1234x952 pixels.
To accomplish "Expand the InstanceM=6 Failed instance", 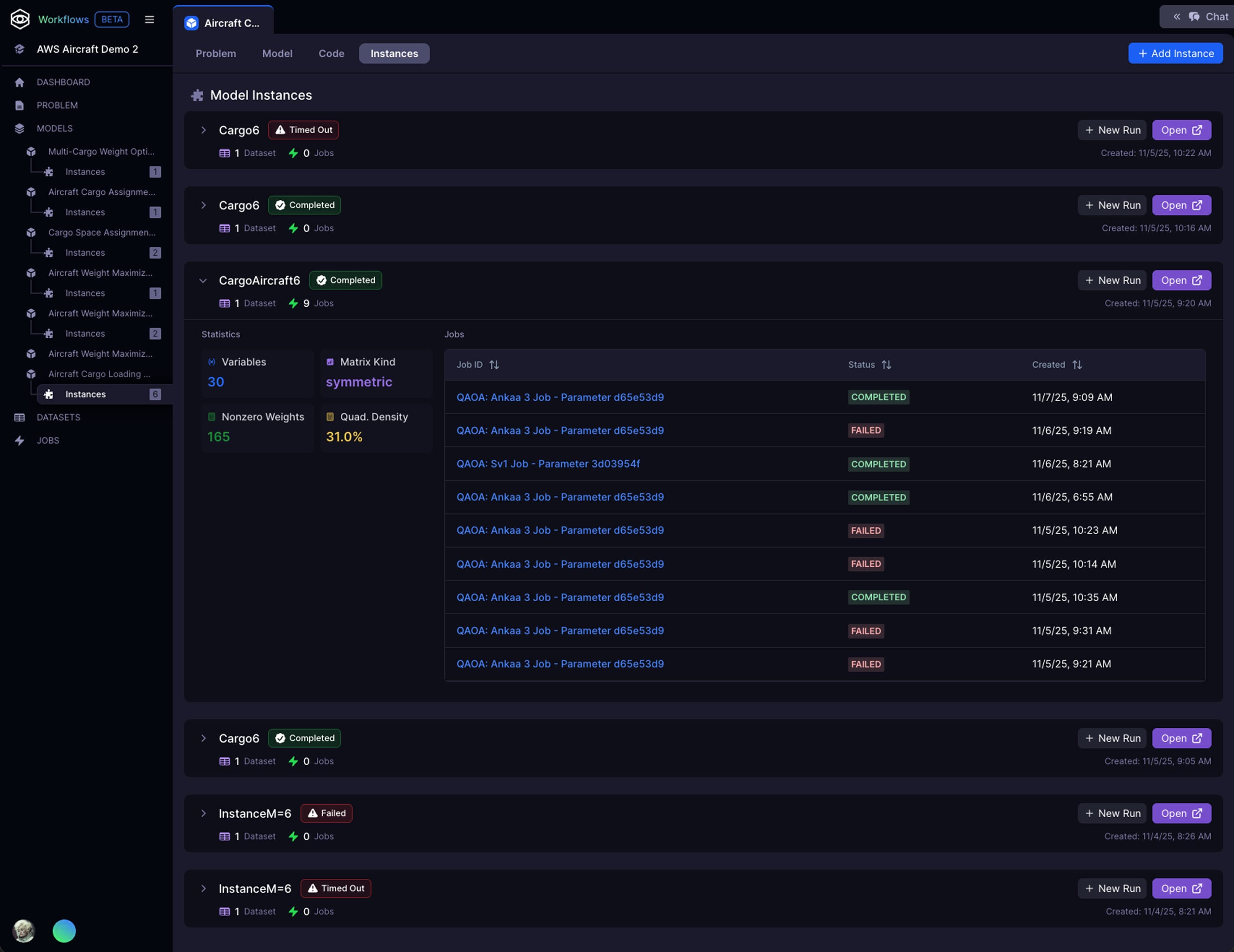I will [x=203, y=814].
